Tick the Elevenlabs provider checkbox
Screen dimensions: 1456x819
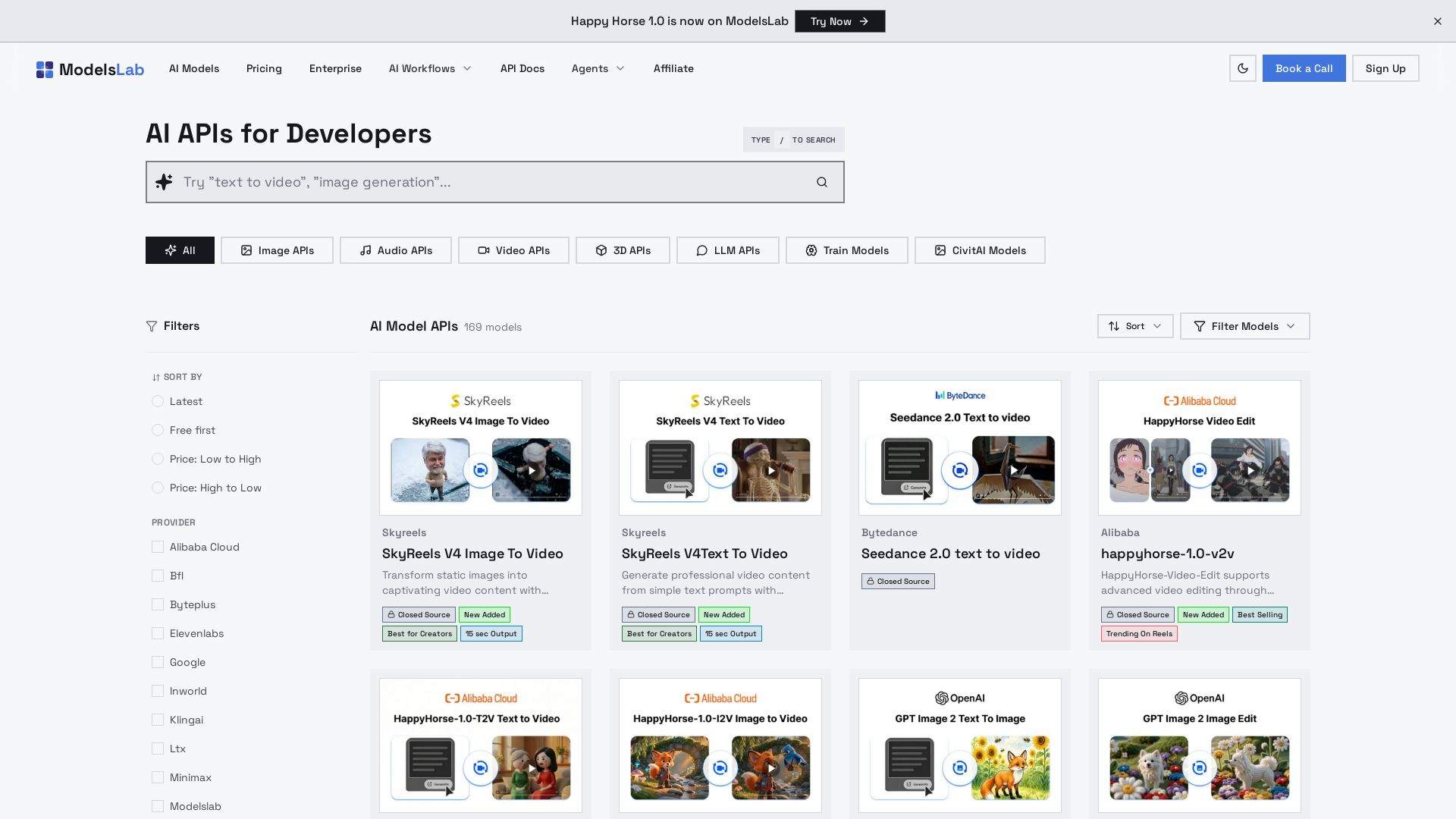tap(158, 633)
